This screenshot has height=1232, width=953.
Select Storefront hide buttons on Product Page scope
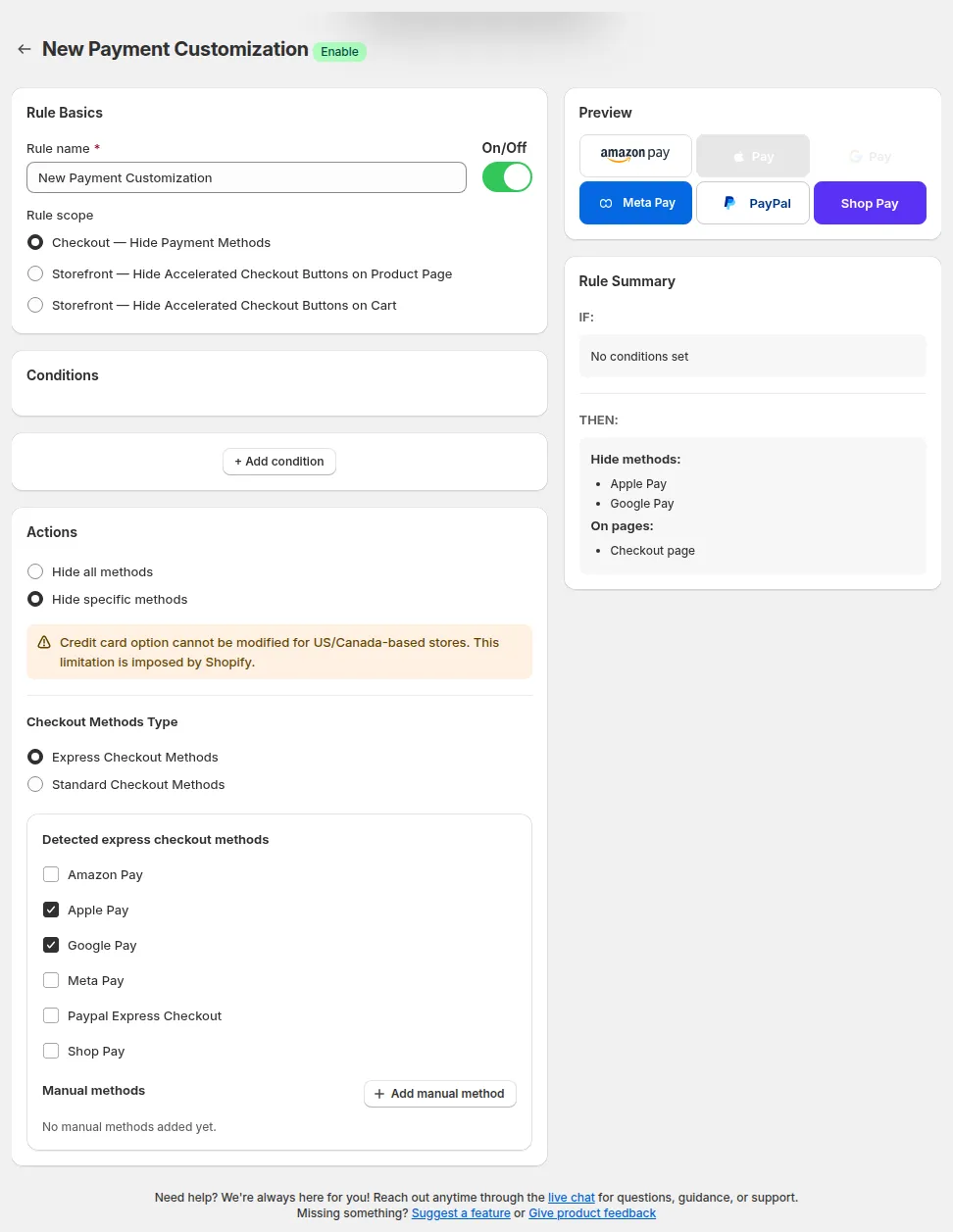pyautogui.click(x=35, y=273)
